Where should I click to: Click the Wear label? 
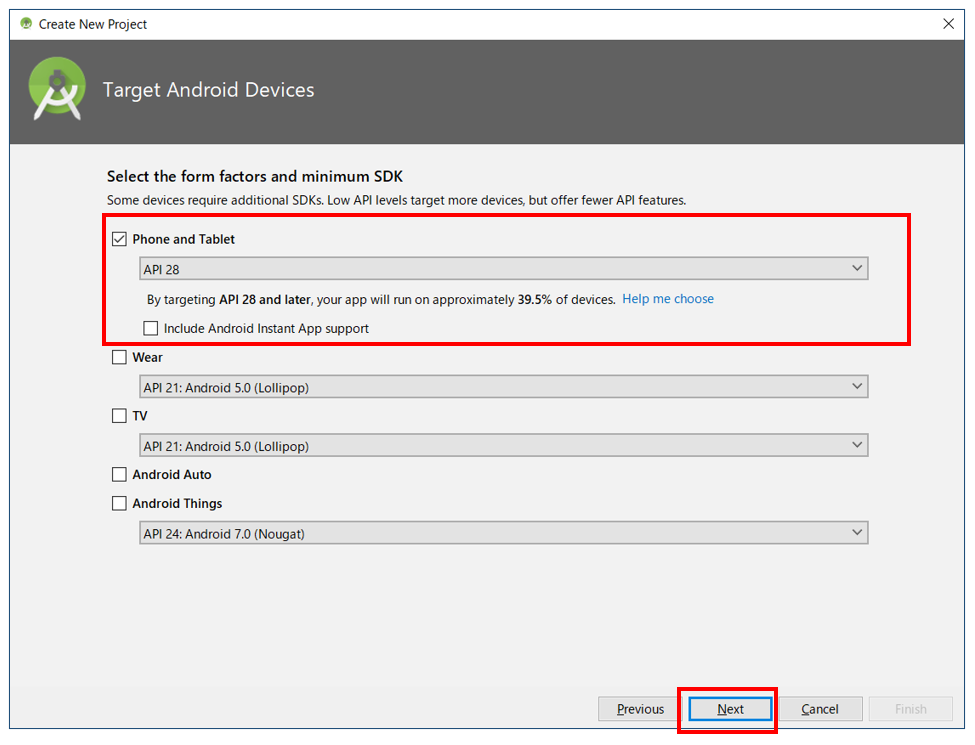tap(147, 358)
